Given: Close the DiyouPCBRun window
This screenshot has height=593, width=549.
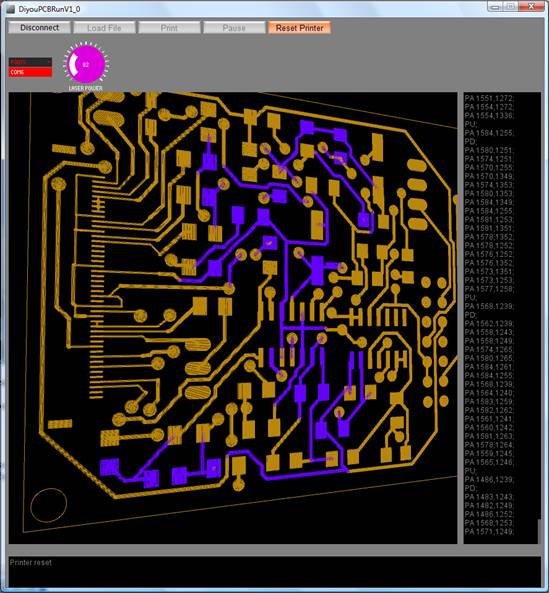Looking at the screenshot, I should 531,6.
